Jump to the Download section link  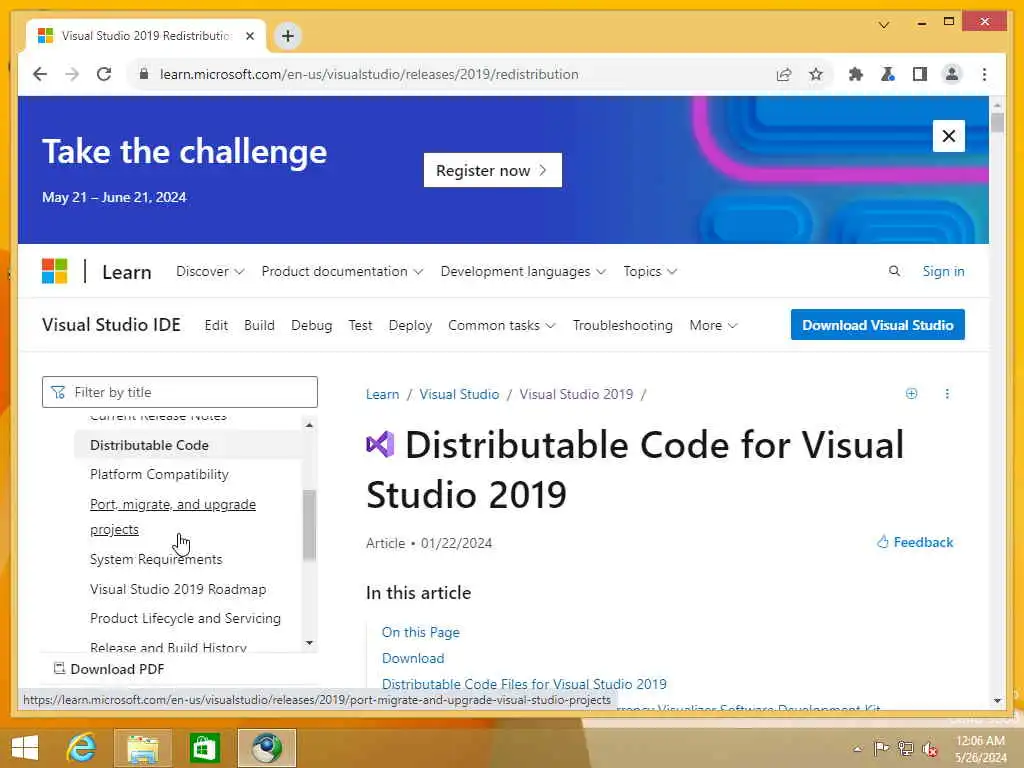(x=413, y=658)
